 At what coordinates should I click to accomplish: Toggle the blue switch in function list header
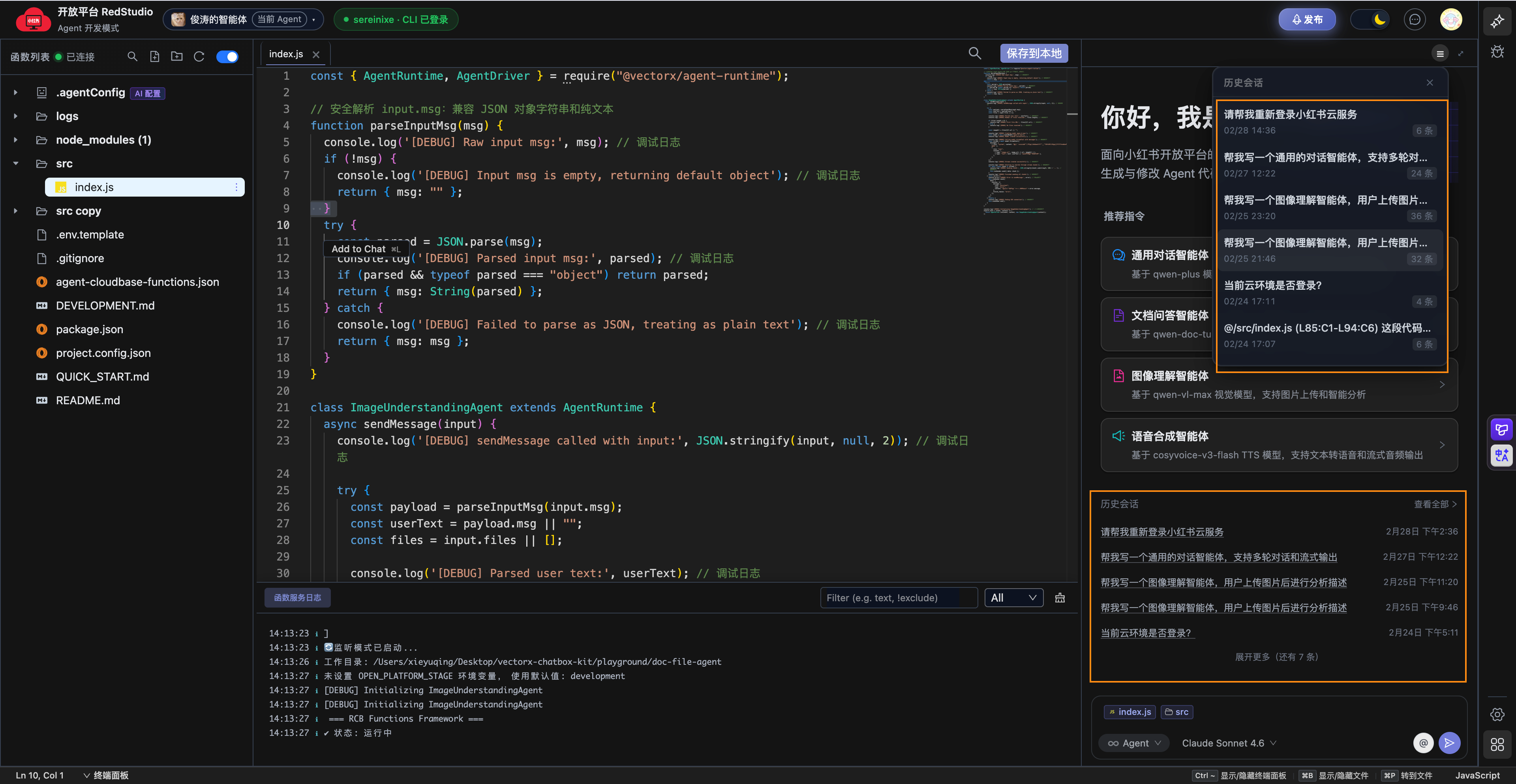(x=227, y=56)
